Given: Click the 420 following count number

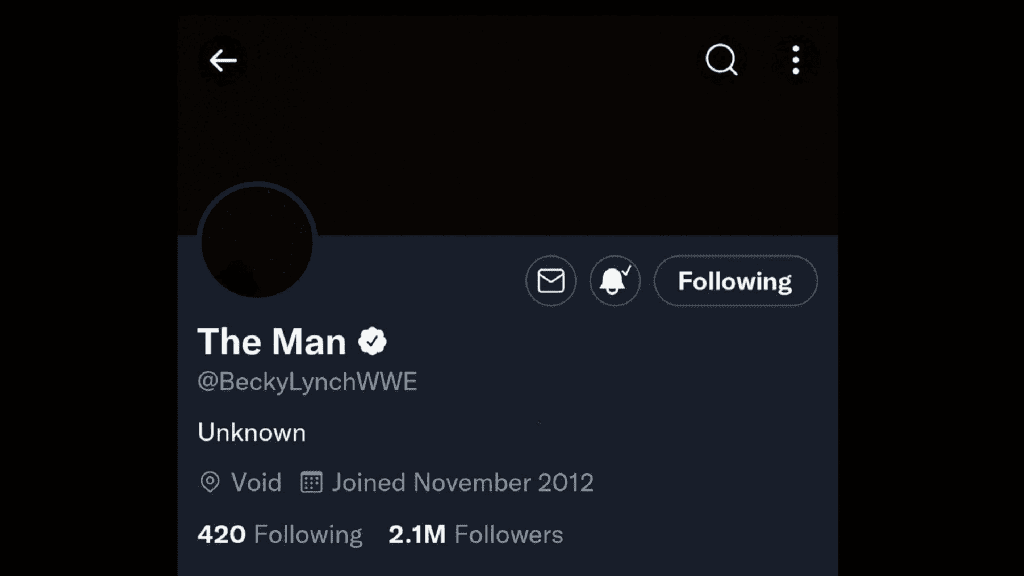Looking at the screenshot, I should tap(221, 535).
